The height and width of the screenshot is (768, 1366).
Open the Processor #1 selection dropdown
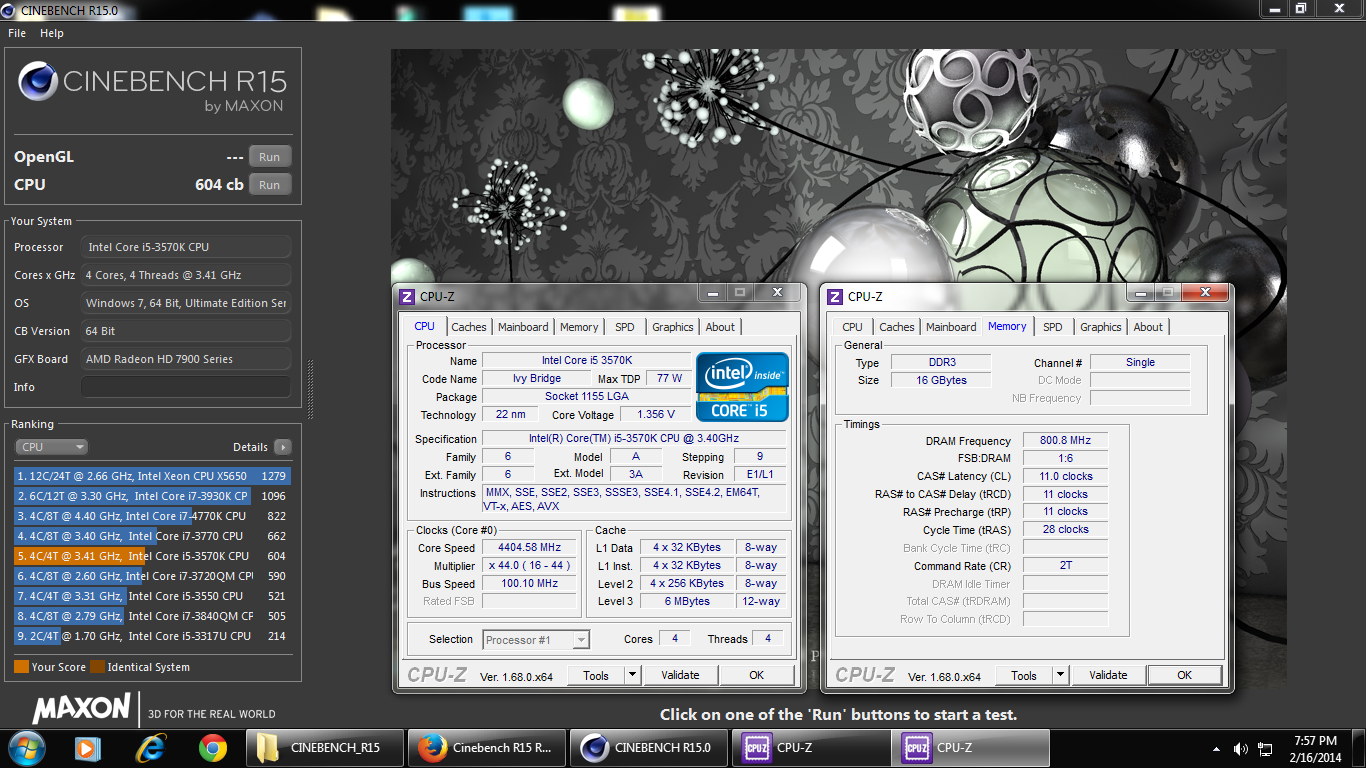536,640
